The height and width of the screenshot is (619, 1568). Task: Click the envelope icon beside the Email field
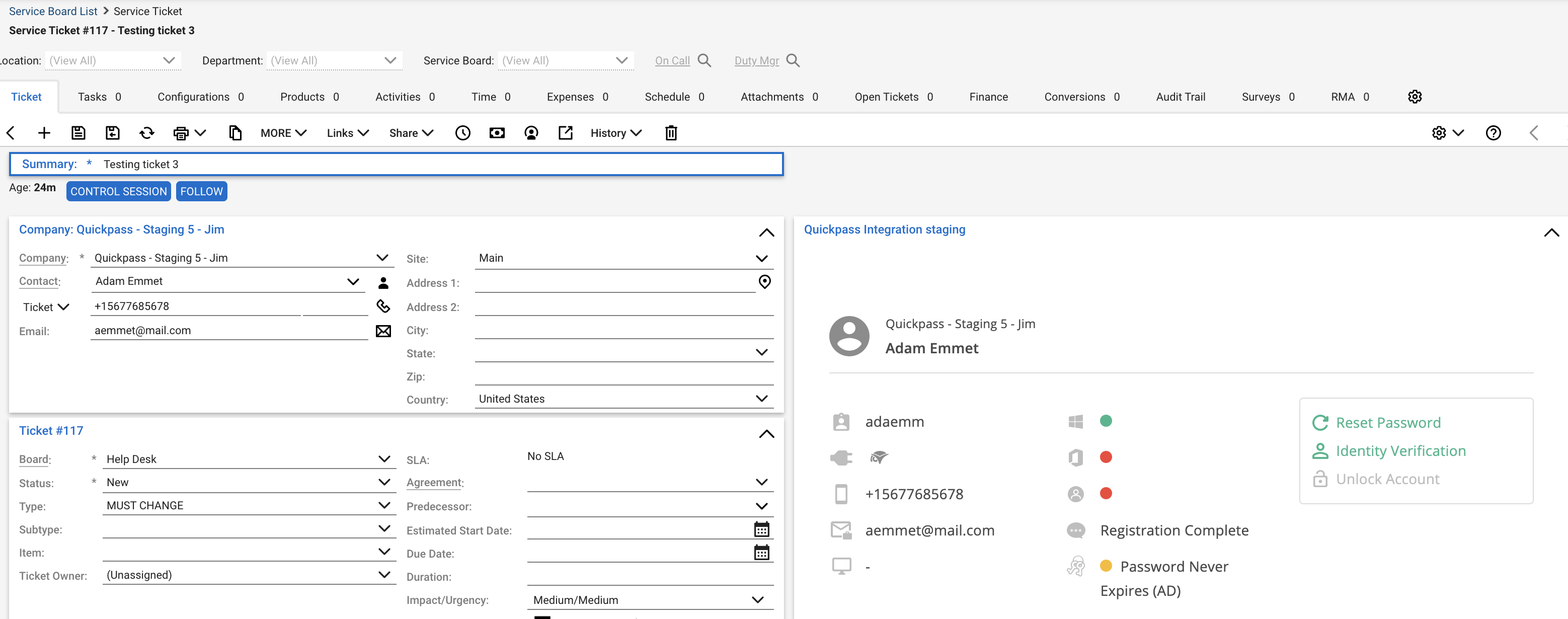(x=383, y=331)
